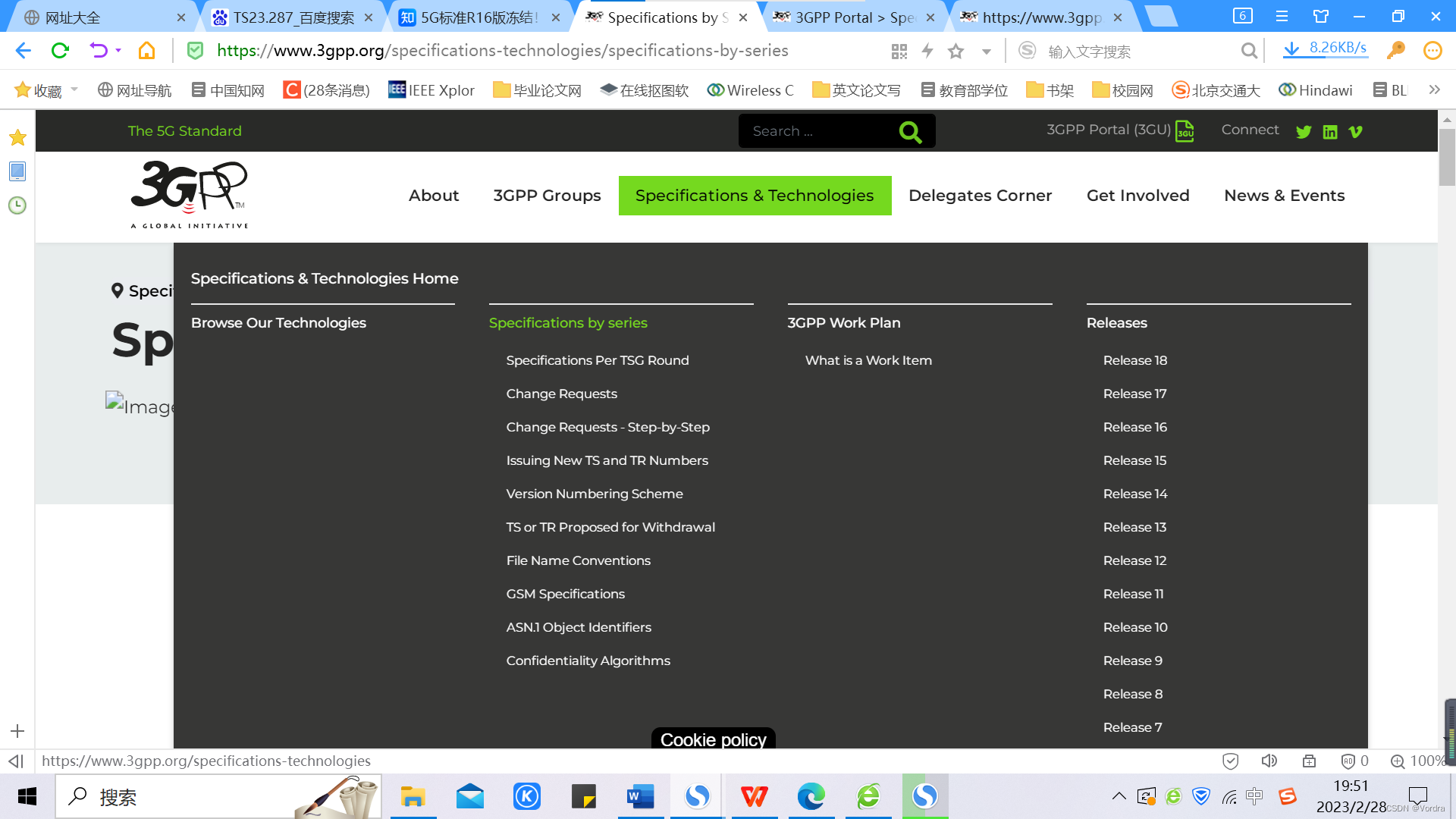Expand dropdown arrow next to bookmark star
The image size is (1456, 819).
coord(987,52)
